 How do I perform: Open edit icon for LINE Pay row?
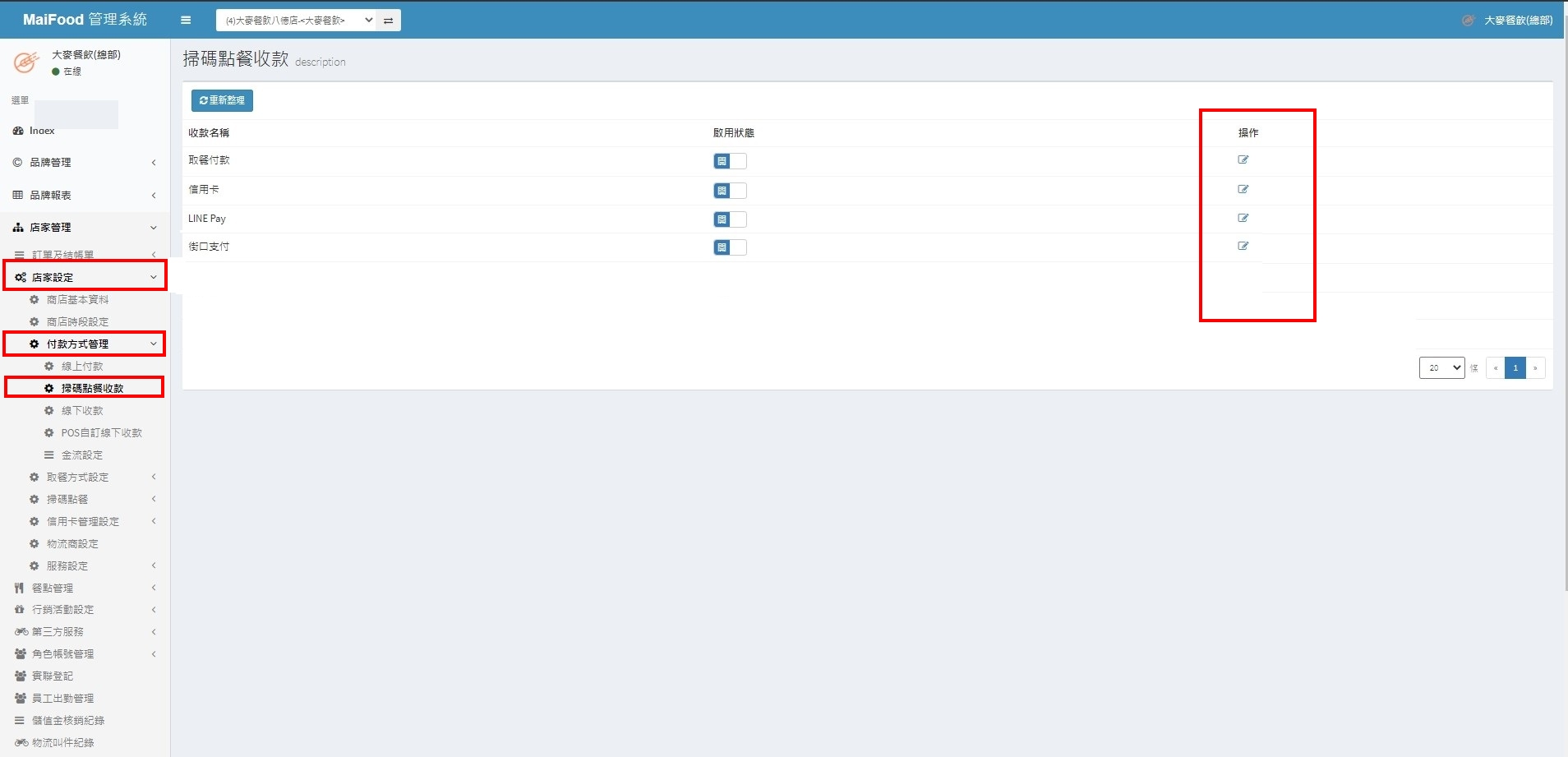1243,218
